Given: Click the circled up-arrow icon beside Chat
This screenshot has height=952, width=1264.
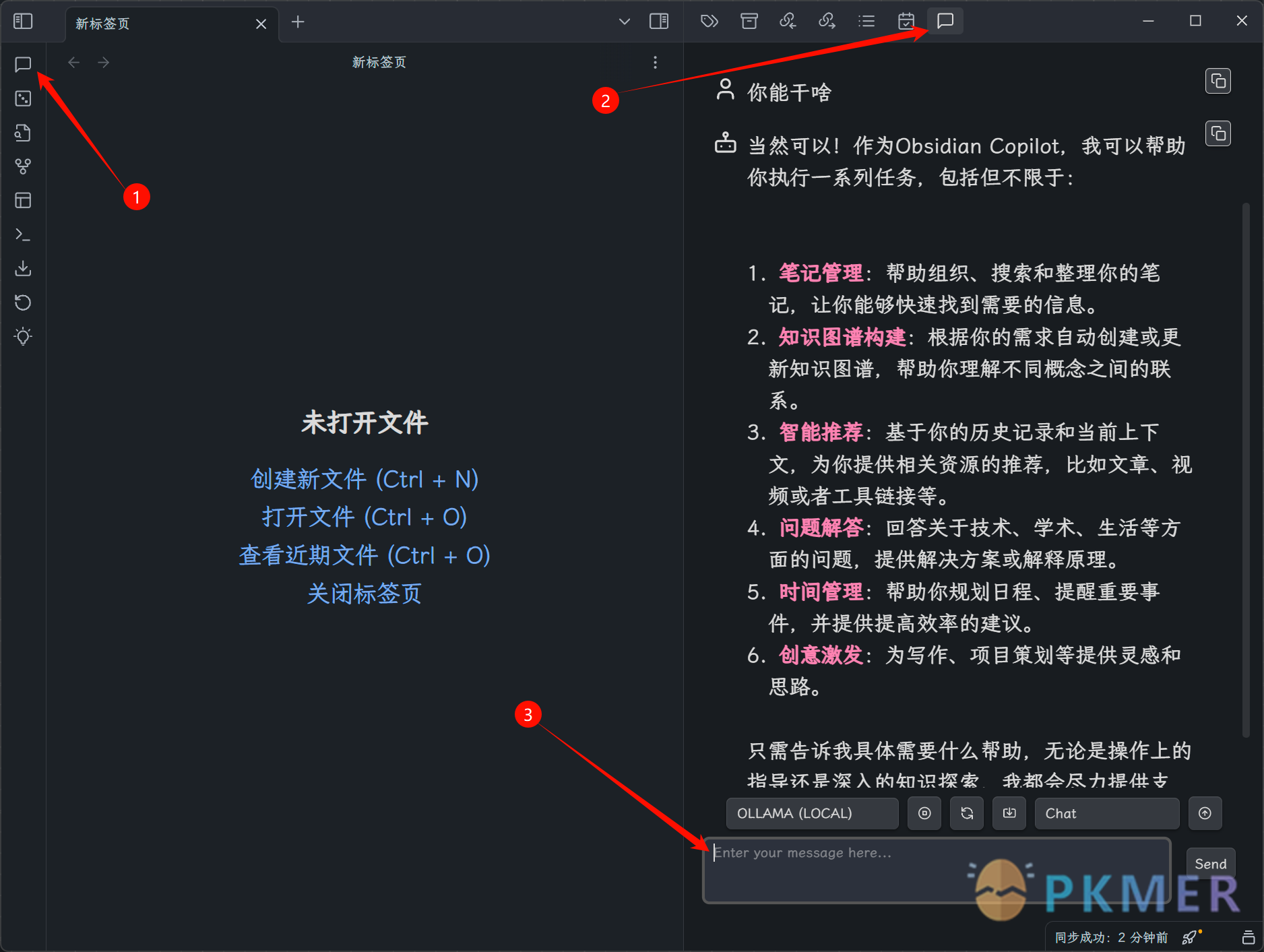Looking at the screenshot, I should (x=1205, y=813).
